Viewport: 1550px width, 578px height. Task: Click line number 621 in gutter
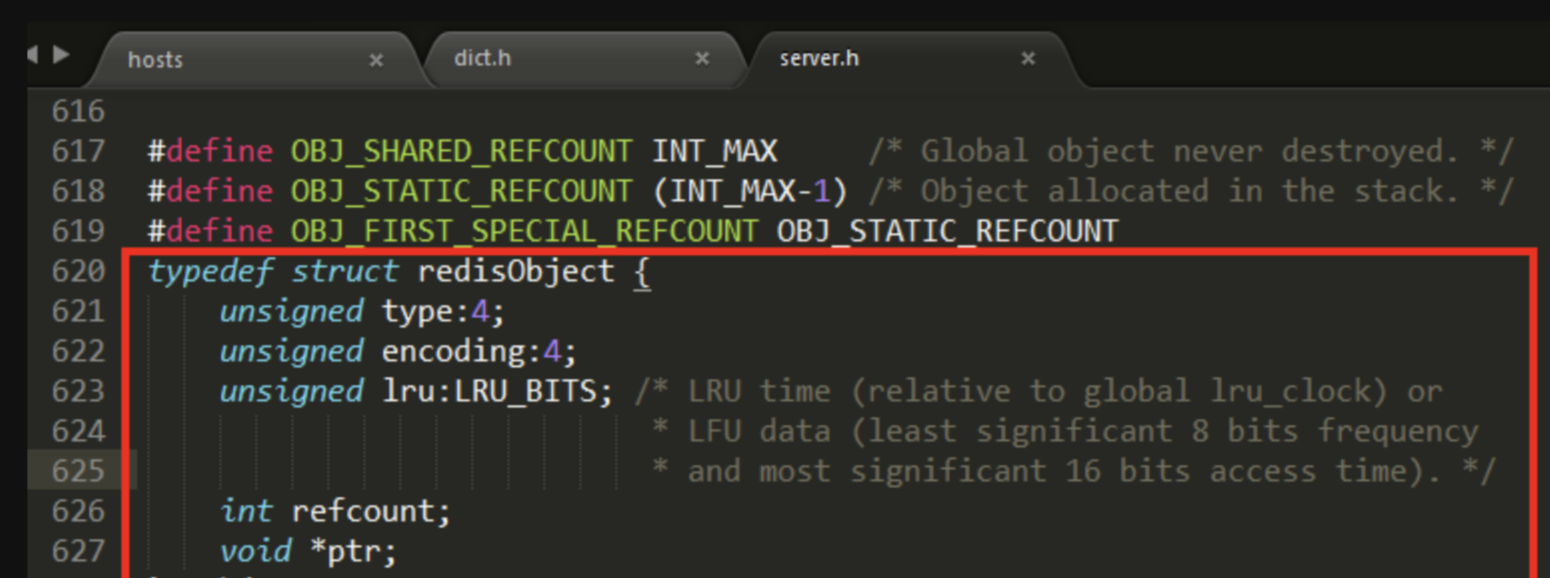(78, 311)
